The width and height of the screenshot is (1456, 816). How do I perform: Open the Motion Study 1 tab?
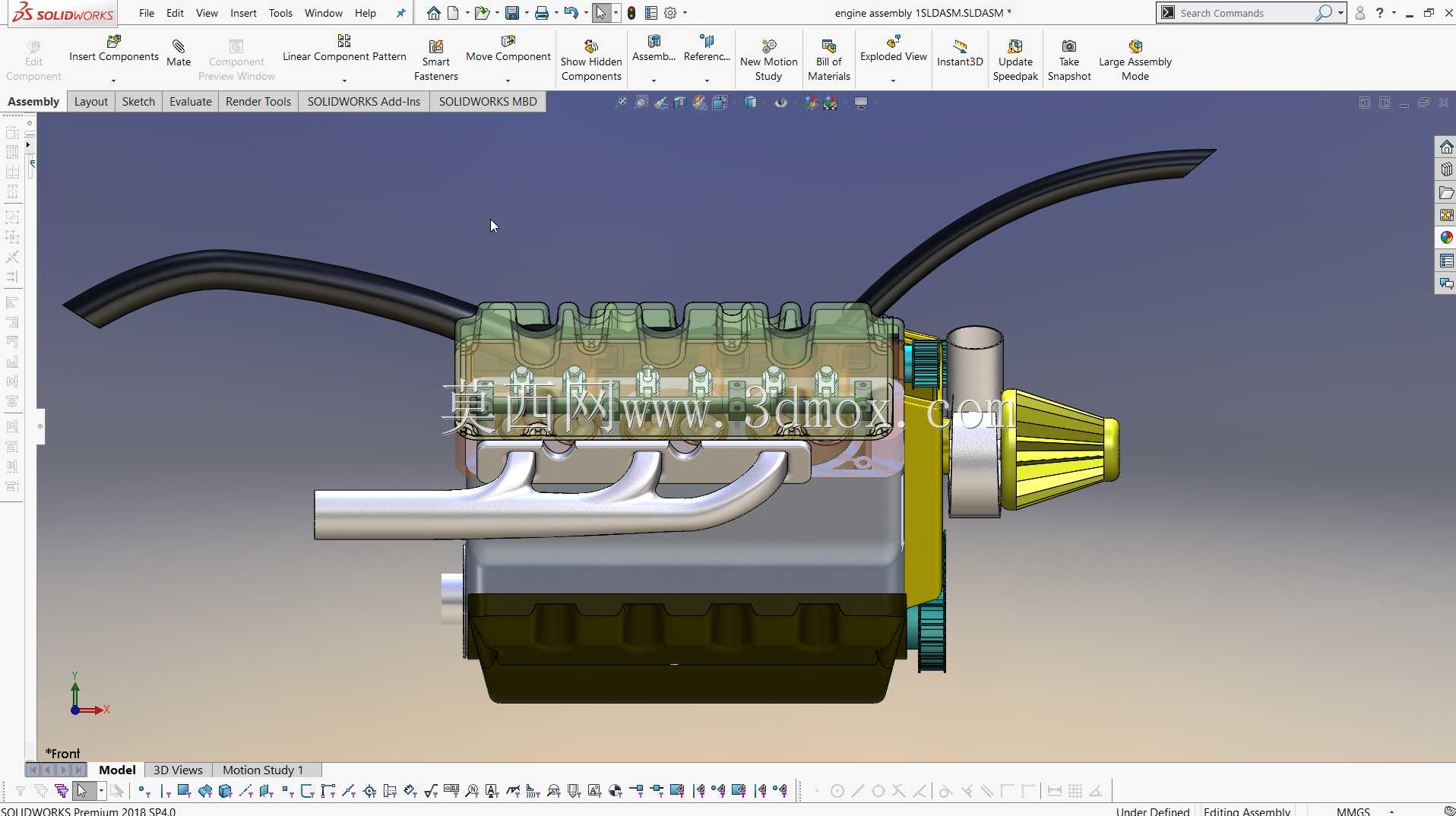263,770
